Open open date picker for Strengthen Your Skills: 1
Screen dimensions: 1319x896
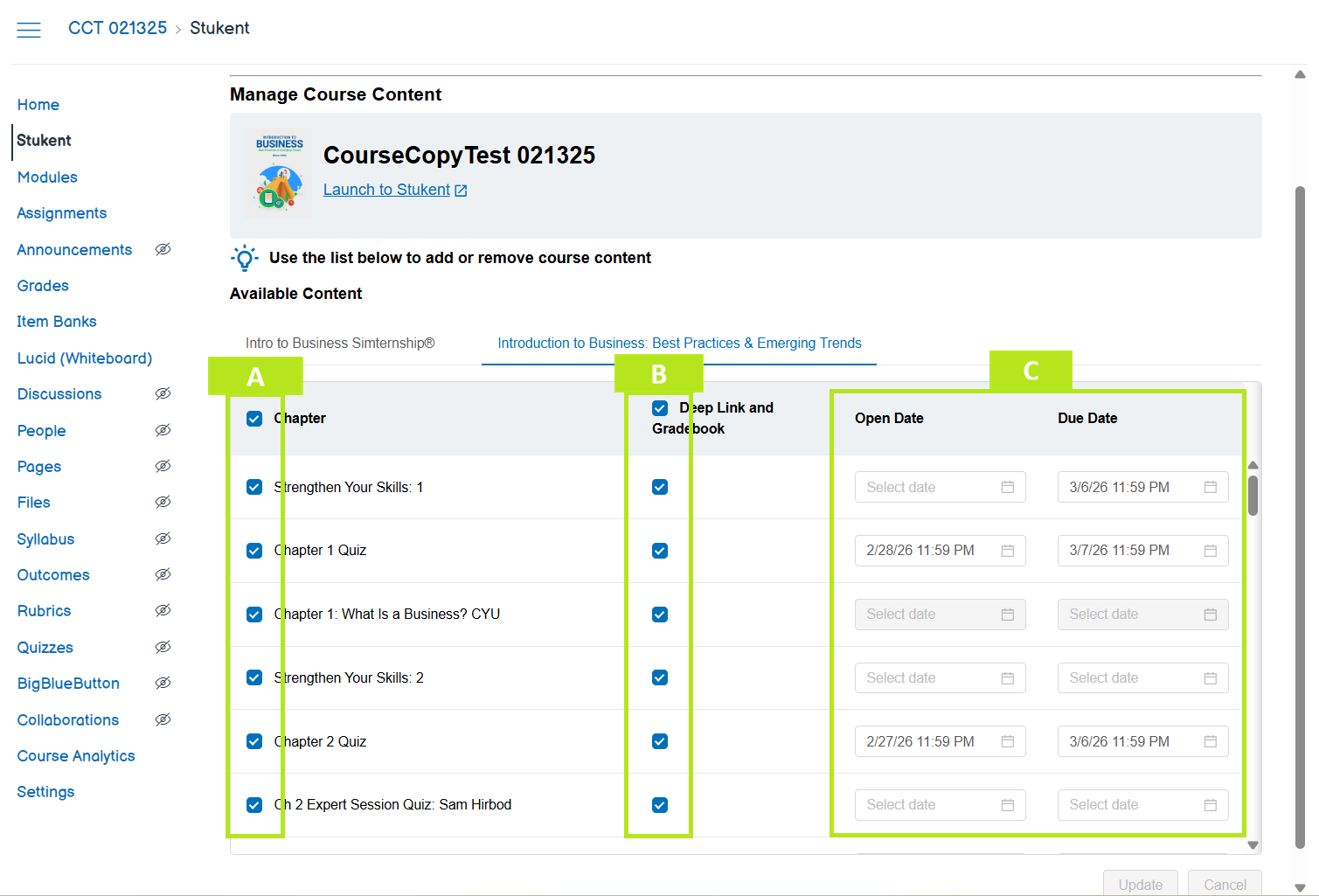[939, 487]
